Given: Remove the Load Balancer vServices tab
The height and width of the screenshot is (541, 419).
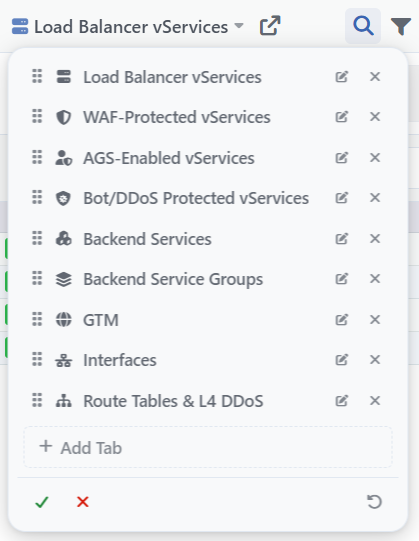Looking at the screenshot, I should [x=375, y=77].
